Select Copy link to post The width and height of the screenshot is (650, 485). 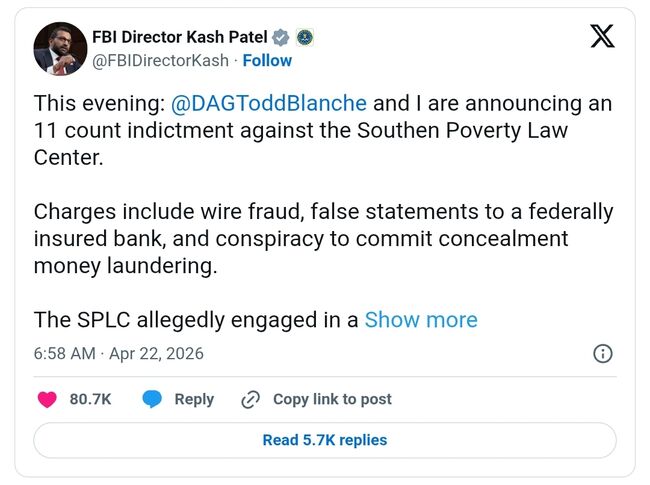pos(332,399)
